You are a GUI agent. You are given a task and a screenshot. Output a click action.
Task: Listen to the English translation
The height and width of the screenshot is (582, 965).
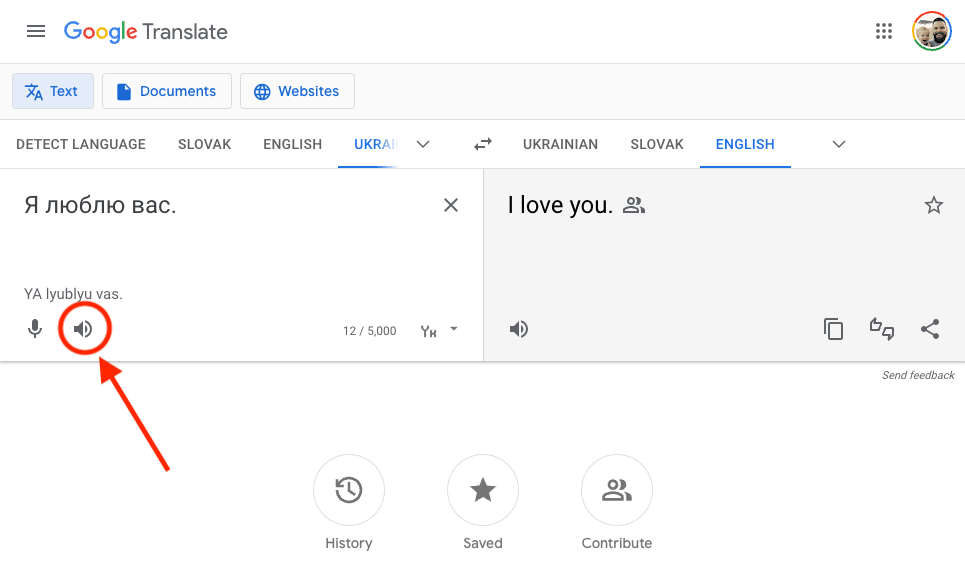(519, 329)
